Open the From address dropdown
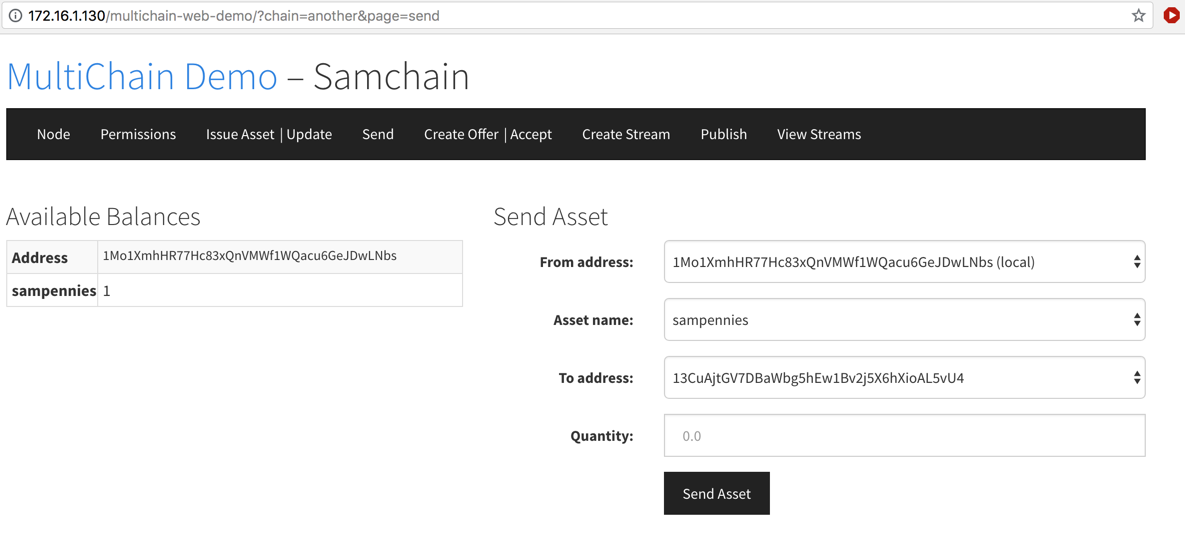Image resolution: width=1185 pixels, height=533 pixels. (x=904, y=262)
